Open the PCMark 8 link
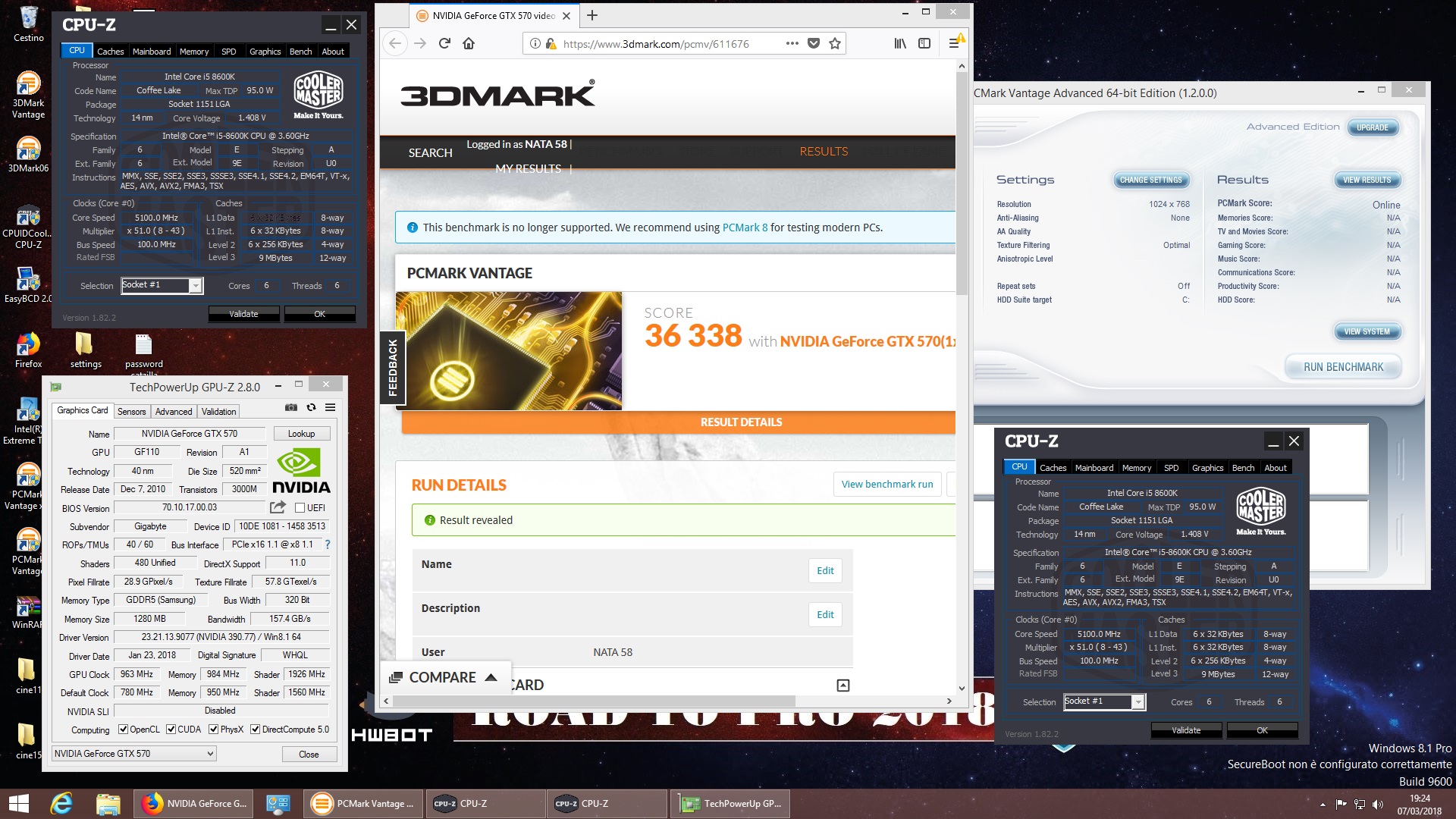The width and height of the screenshot is (1456, 819). click(745, 227)
